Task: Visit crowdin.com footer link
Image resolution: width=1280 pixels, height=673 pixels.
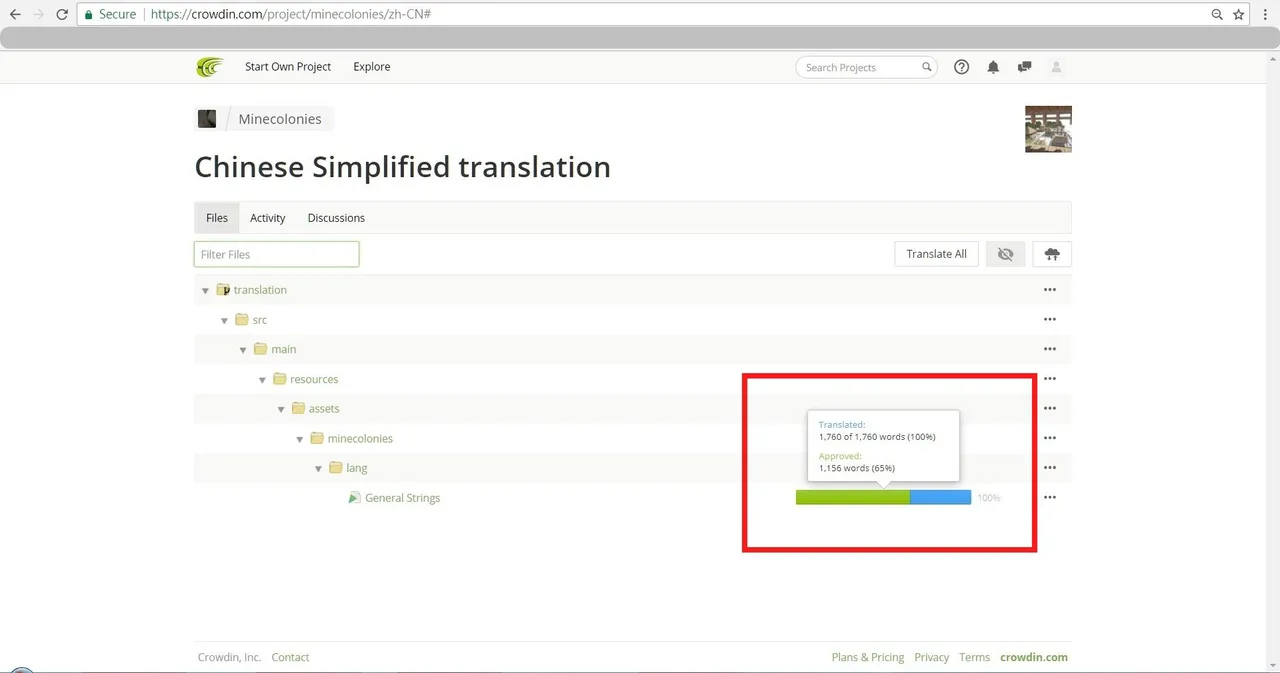Action: point(1034,657)
